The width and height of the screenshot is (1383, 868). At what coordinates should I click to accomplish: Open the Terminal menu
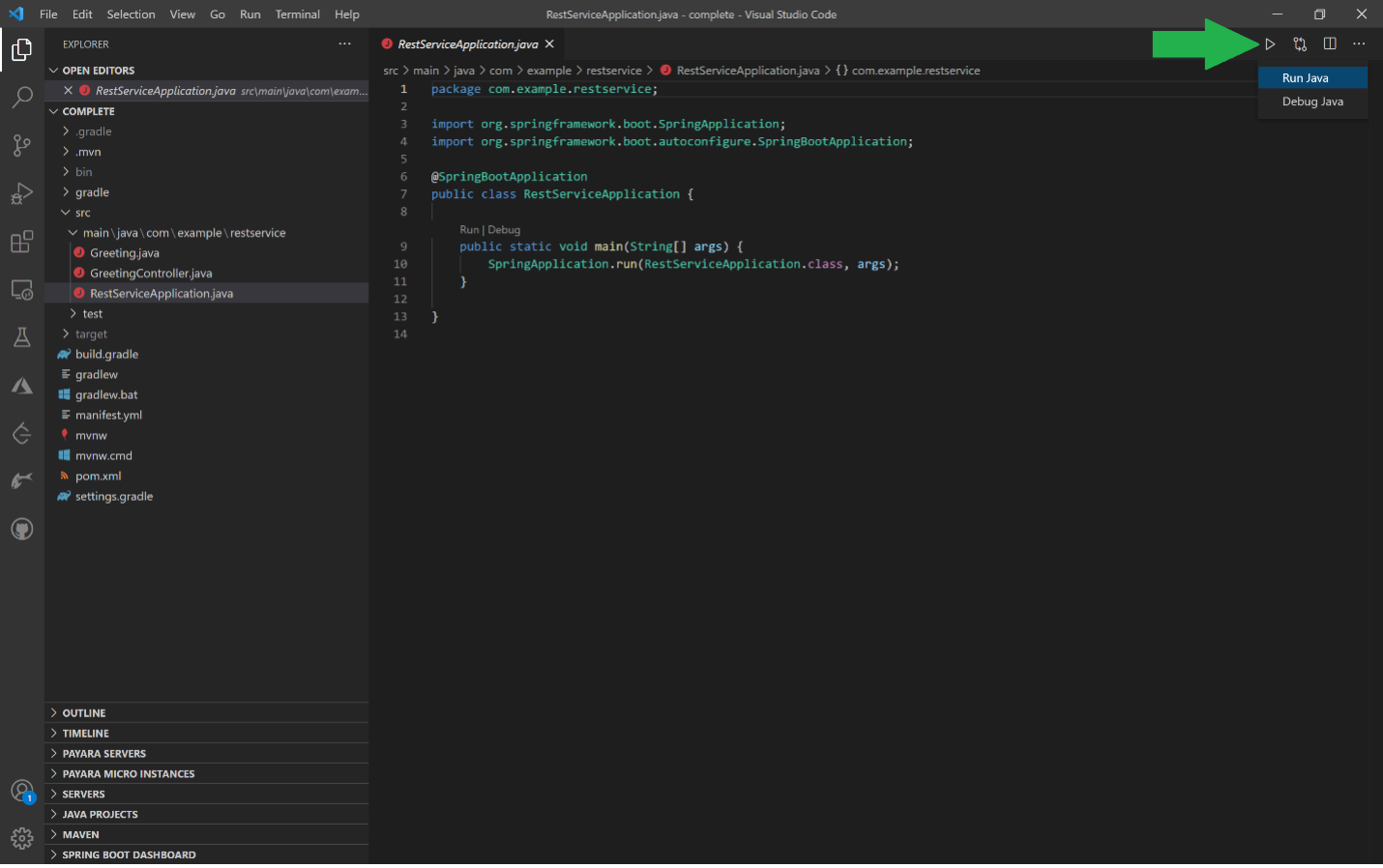click(x=298, y=14)
